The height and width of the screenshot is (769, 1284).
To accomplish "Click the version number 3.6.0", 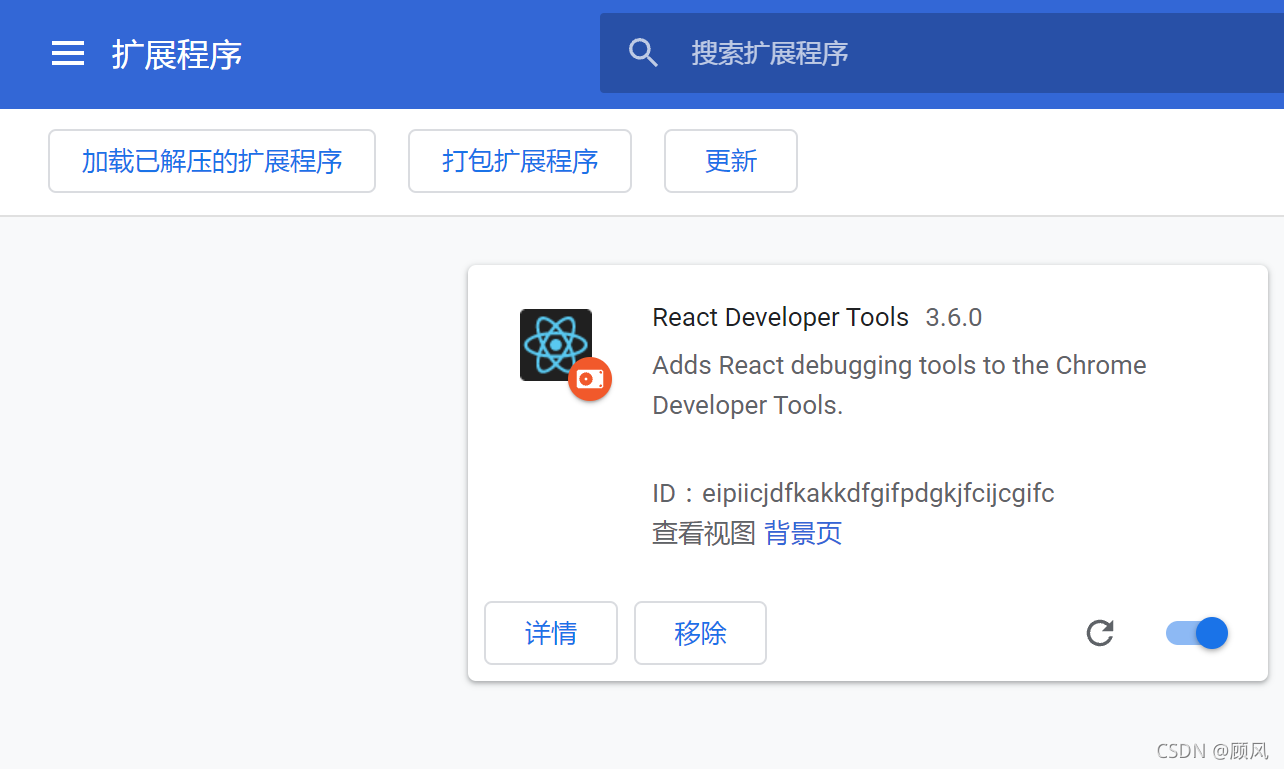I will (x=954, y=318).
